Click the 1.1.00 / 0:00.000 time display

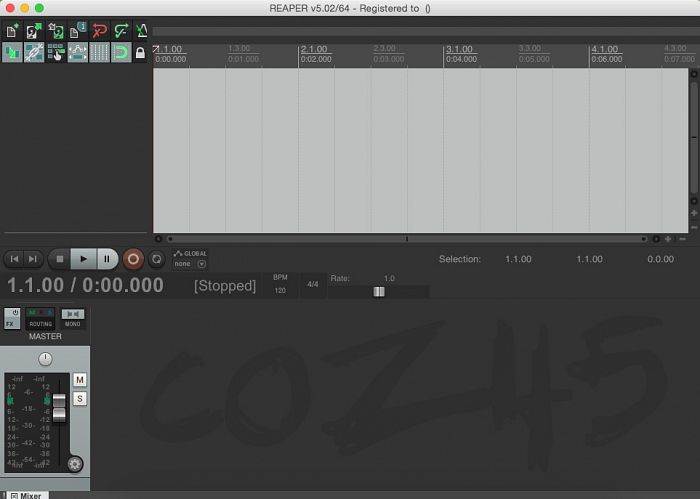pos(85,285)
